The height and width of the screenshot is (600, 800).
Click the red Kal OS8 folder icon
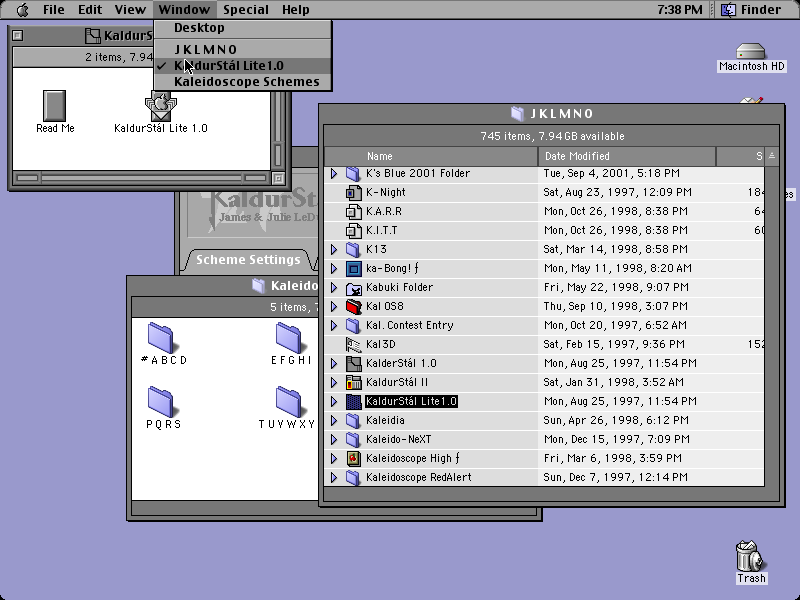[x=353, y=306]
